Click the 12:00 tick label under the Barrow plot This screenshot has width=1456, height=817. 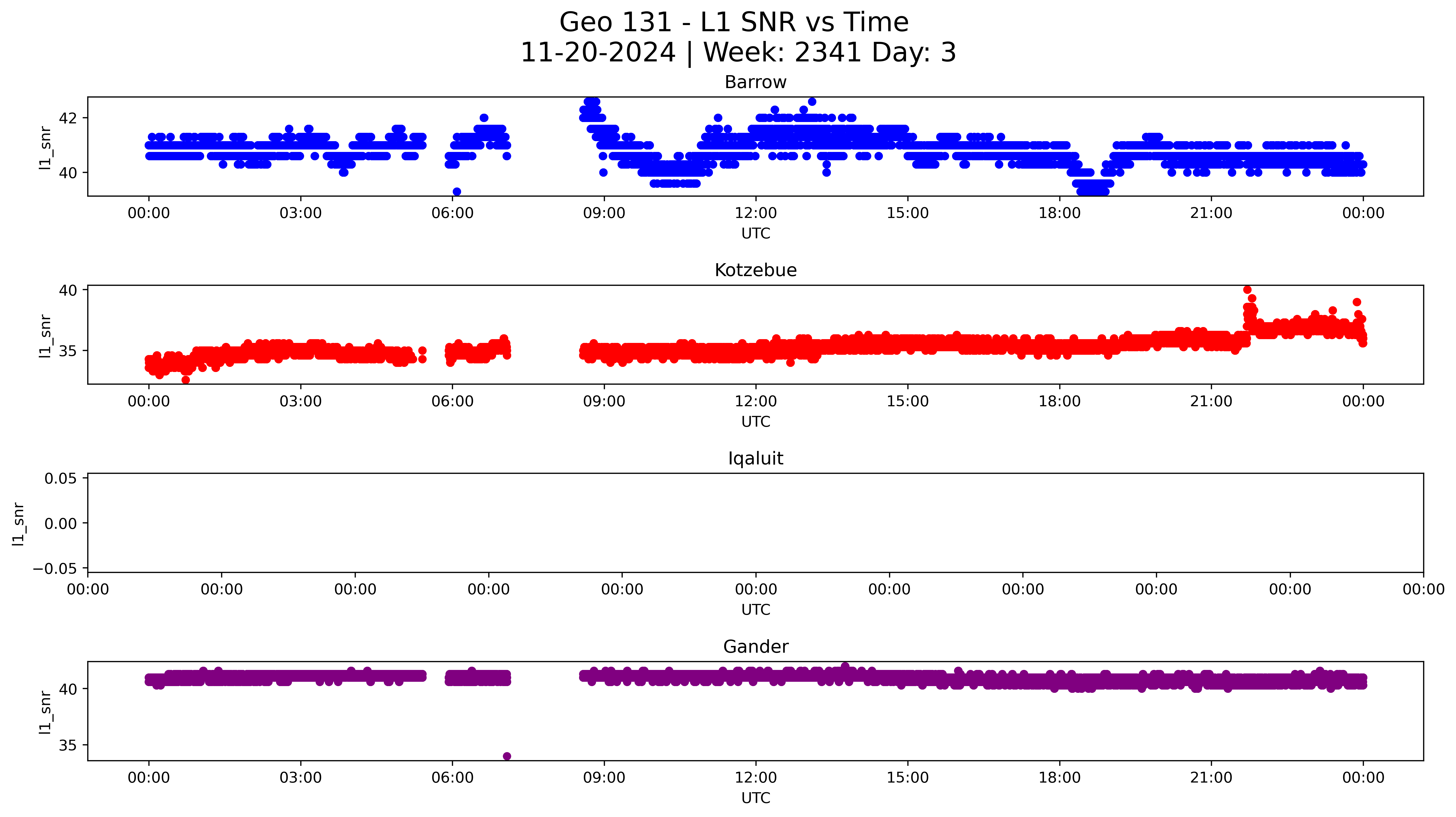coord(756,213)
